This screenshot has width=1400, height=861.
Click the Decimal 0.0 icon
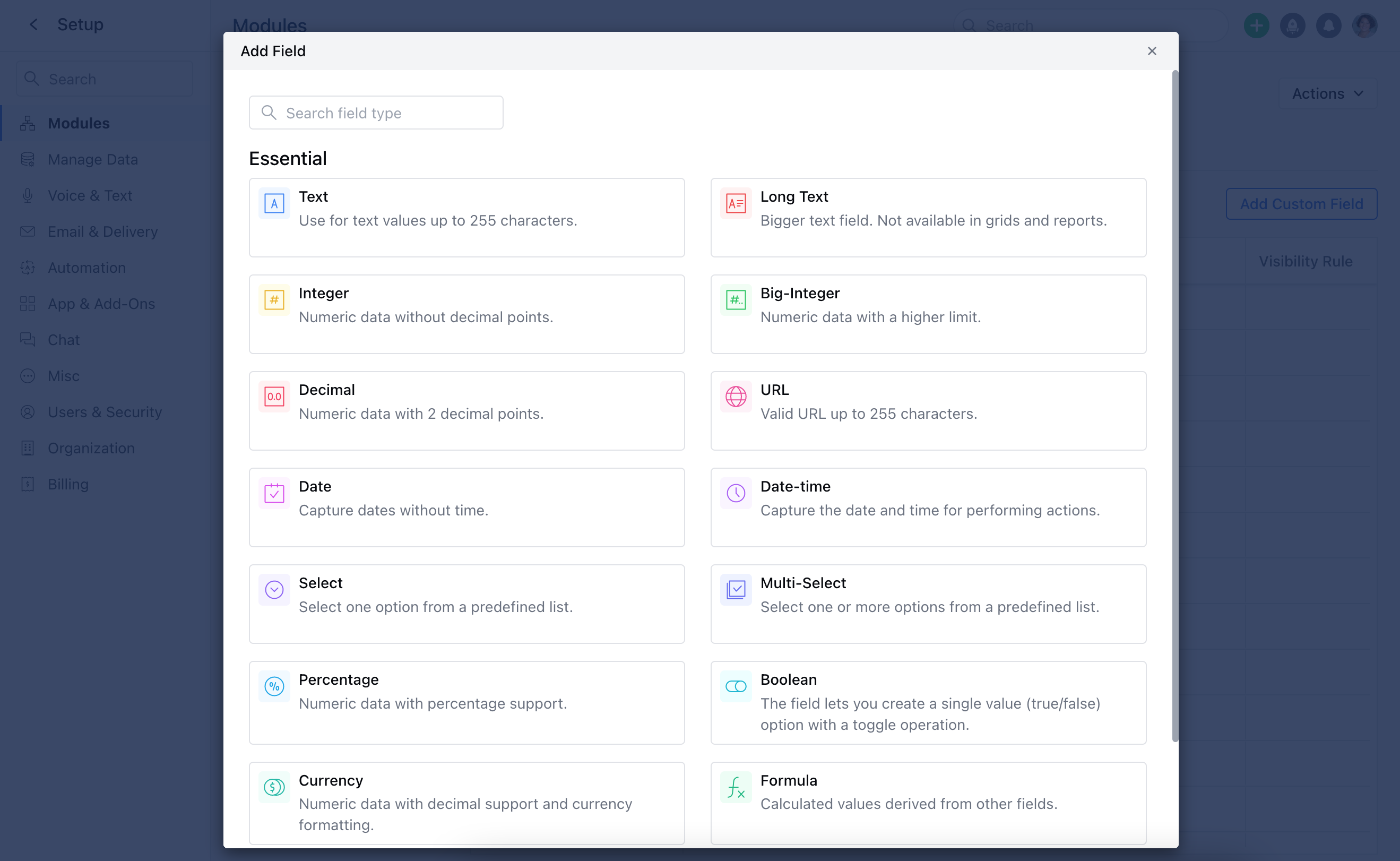pos(274,397)
